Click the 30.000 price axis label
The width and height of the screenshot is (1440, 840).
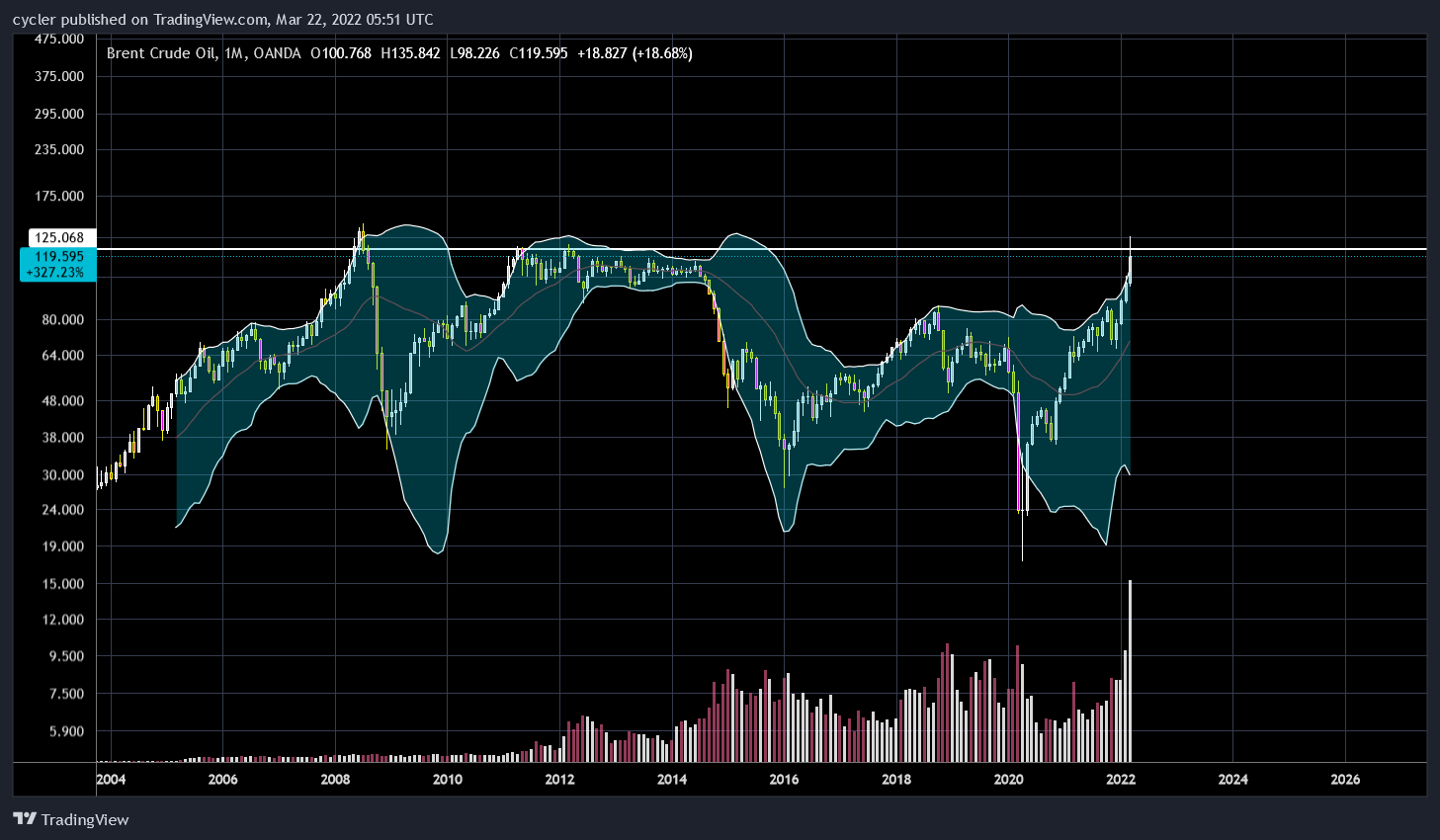62,474
